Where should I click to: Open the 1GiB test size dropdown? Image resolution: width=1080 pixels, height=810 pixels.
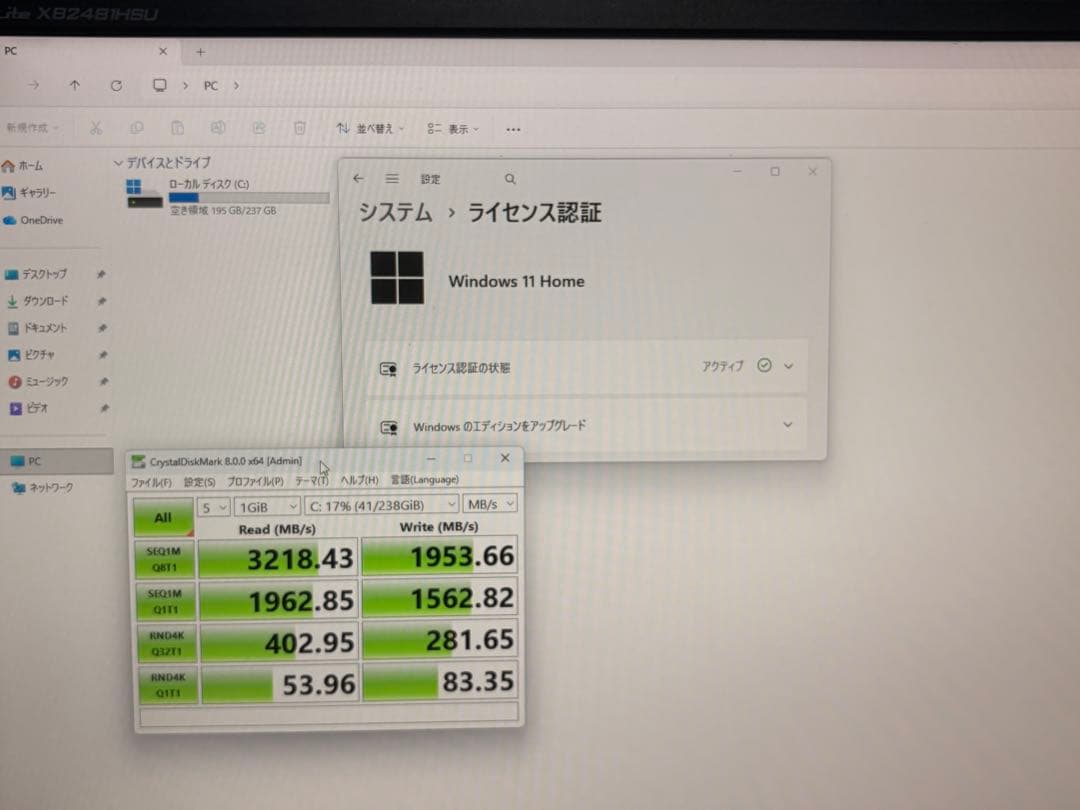click(x=266, y=506)
